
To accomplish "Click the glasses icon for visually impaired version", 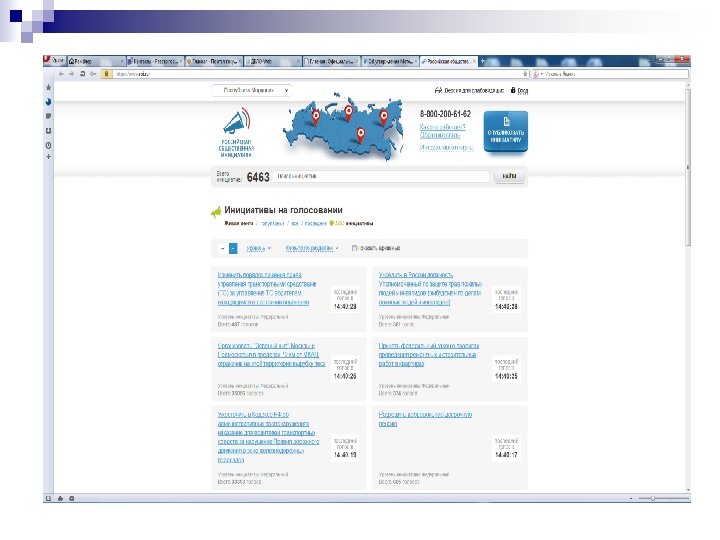I will tap(438, 90).
